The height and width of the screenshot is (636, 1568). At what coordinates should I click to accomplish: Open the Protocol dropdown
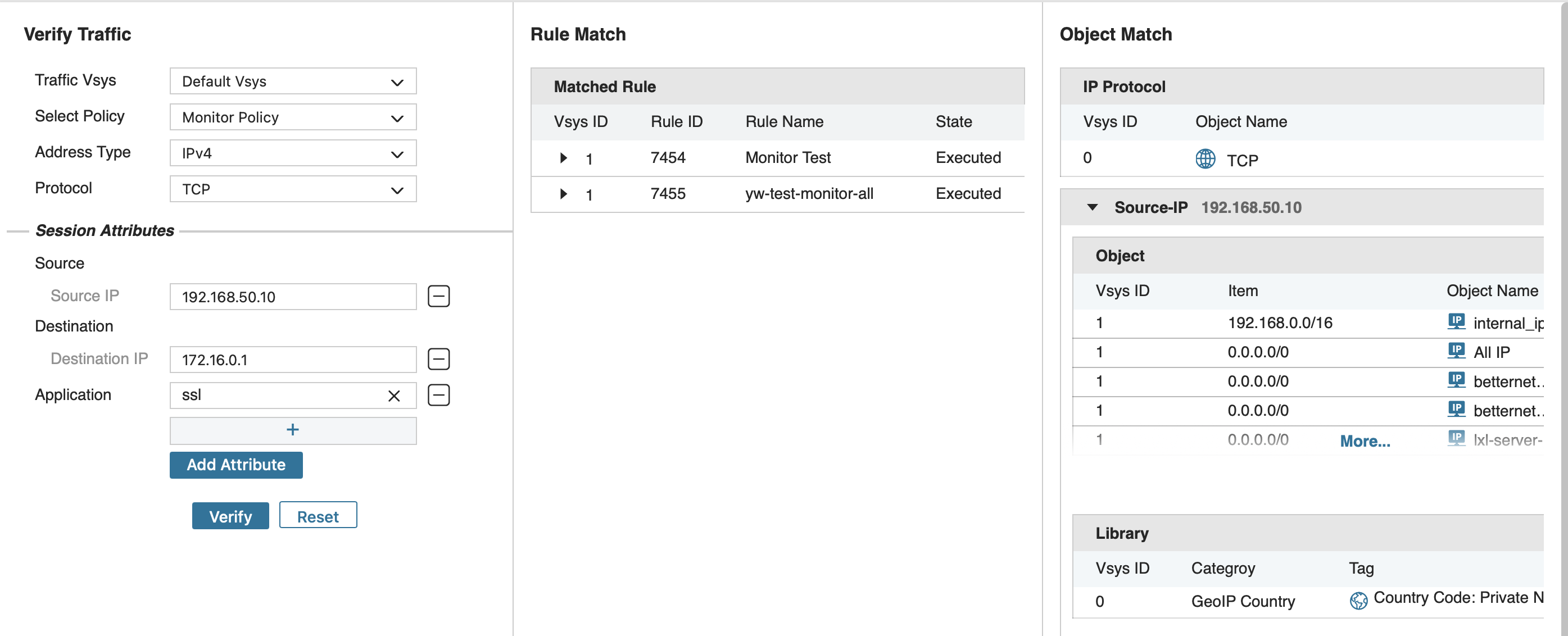[x=293, y=189]
